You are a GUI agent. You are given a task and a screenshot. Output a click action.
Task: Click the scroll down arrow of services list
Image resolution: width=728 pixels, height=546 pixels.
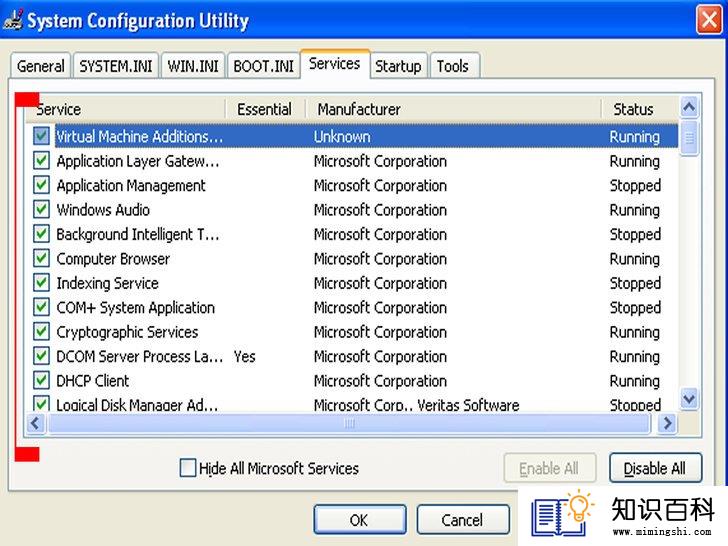coord(689,398)
